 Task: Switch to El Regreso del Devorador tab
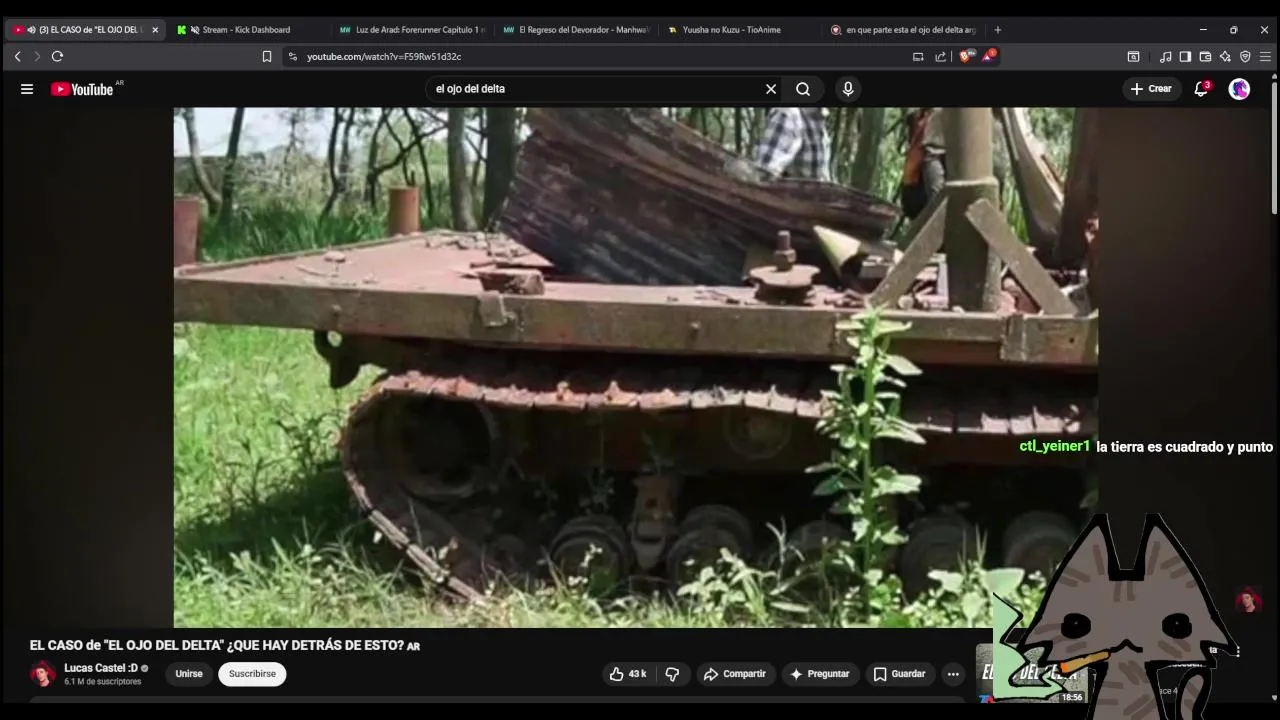575,30
